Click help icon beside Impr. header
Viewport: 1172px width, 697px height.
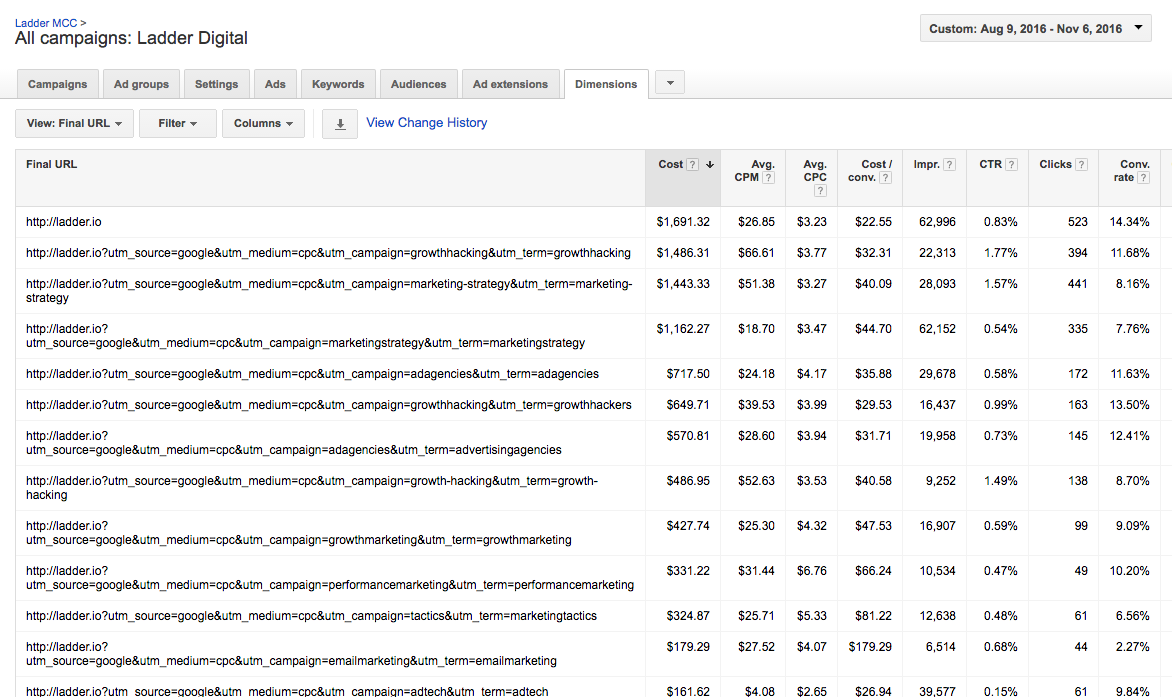pos(949,165)
